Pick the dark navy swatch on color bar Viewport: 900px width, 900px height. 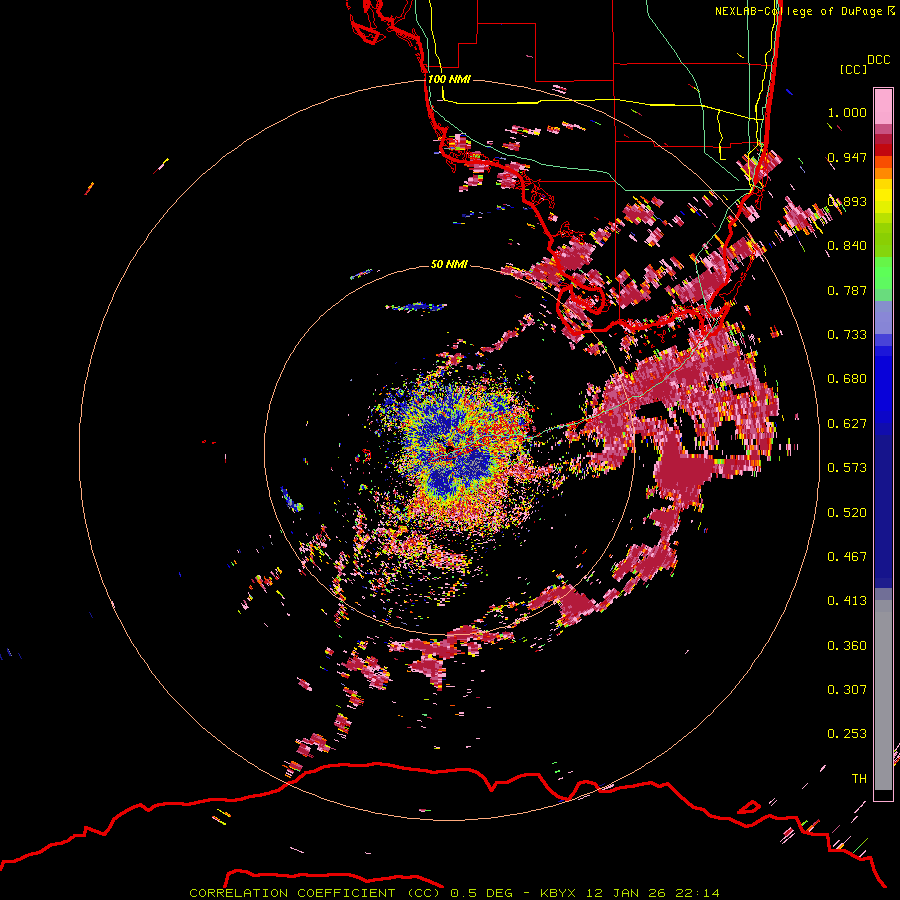[883, 511]
